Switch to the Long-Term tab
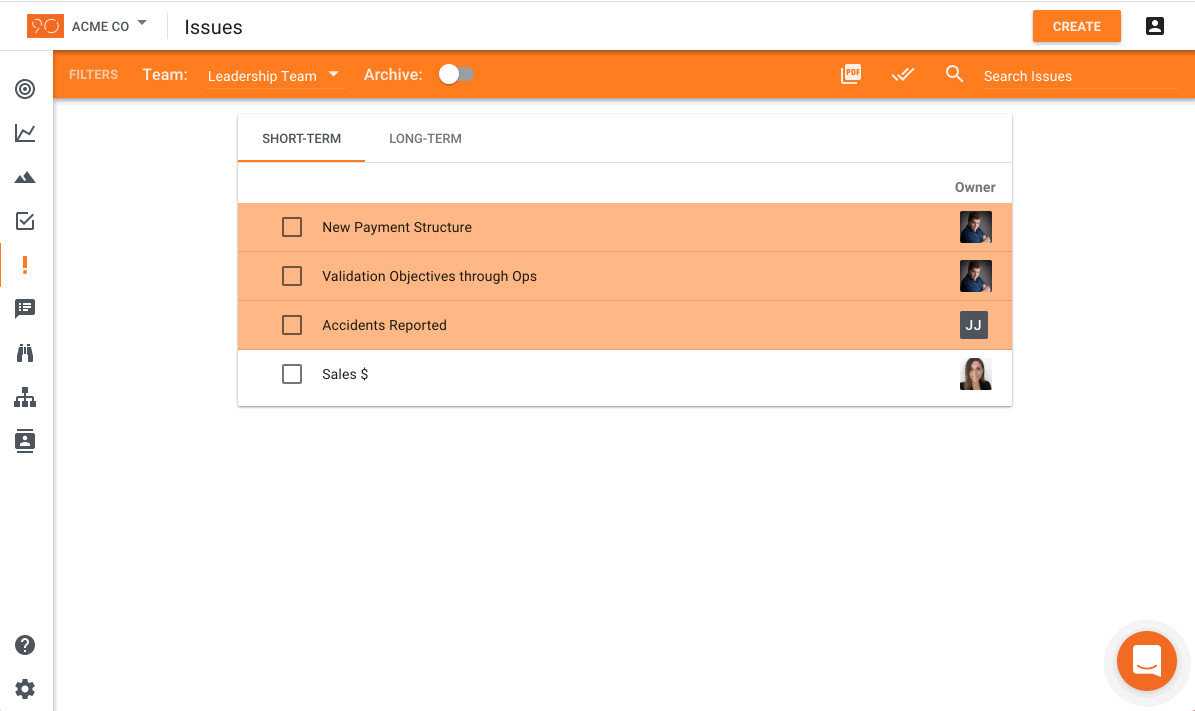The height and width of the screenshot is (711, 1195). coord(425,138)
